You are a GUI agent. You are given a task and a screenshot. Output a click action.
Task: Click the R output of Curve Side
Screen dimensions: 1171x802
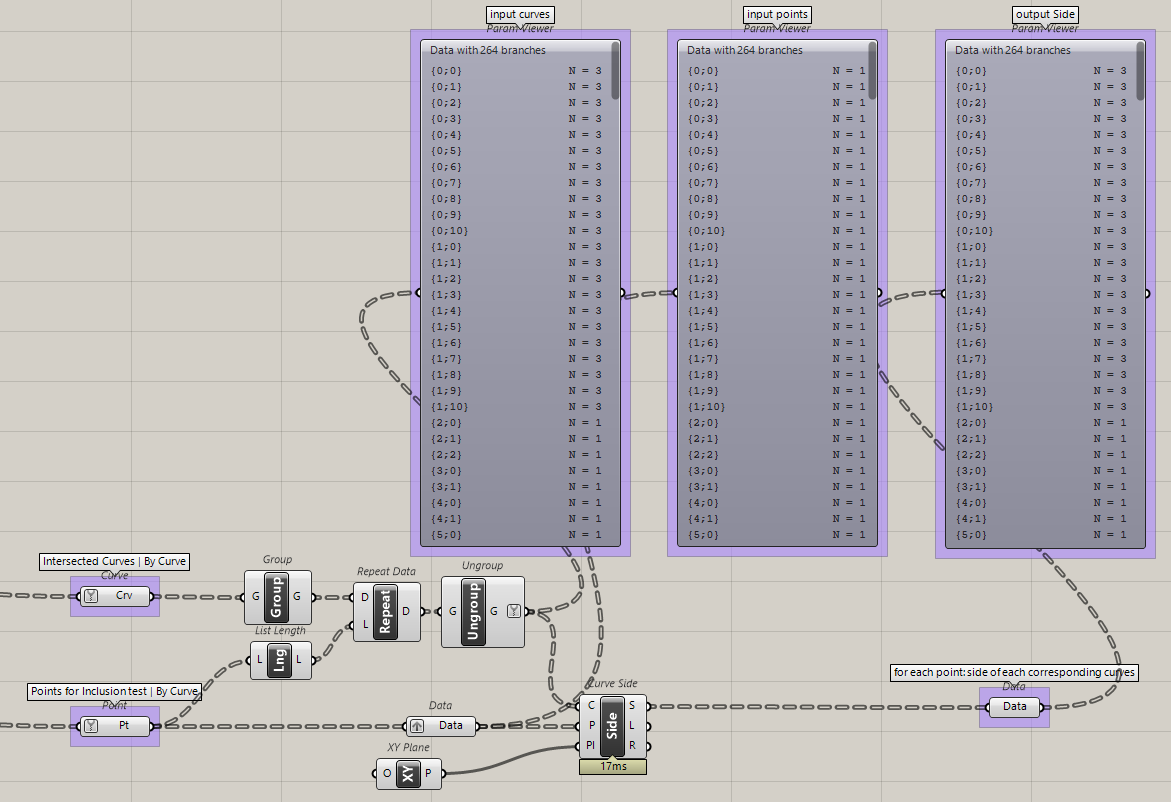pos(632,745)
